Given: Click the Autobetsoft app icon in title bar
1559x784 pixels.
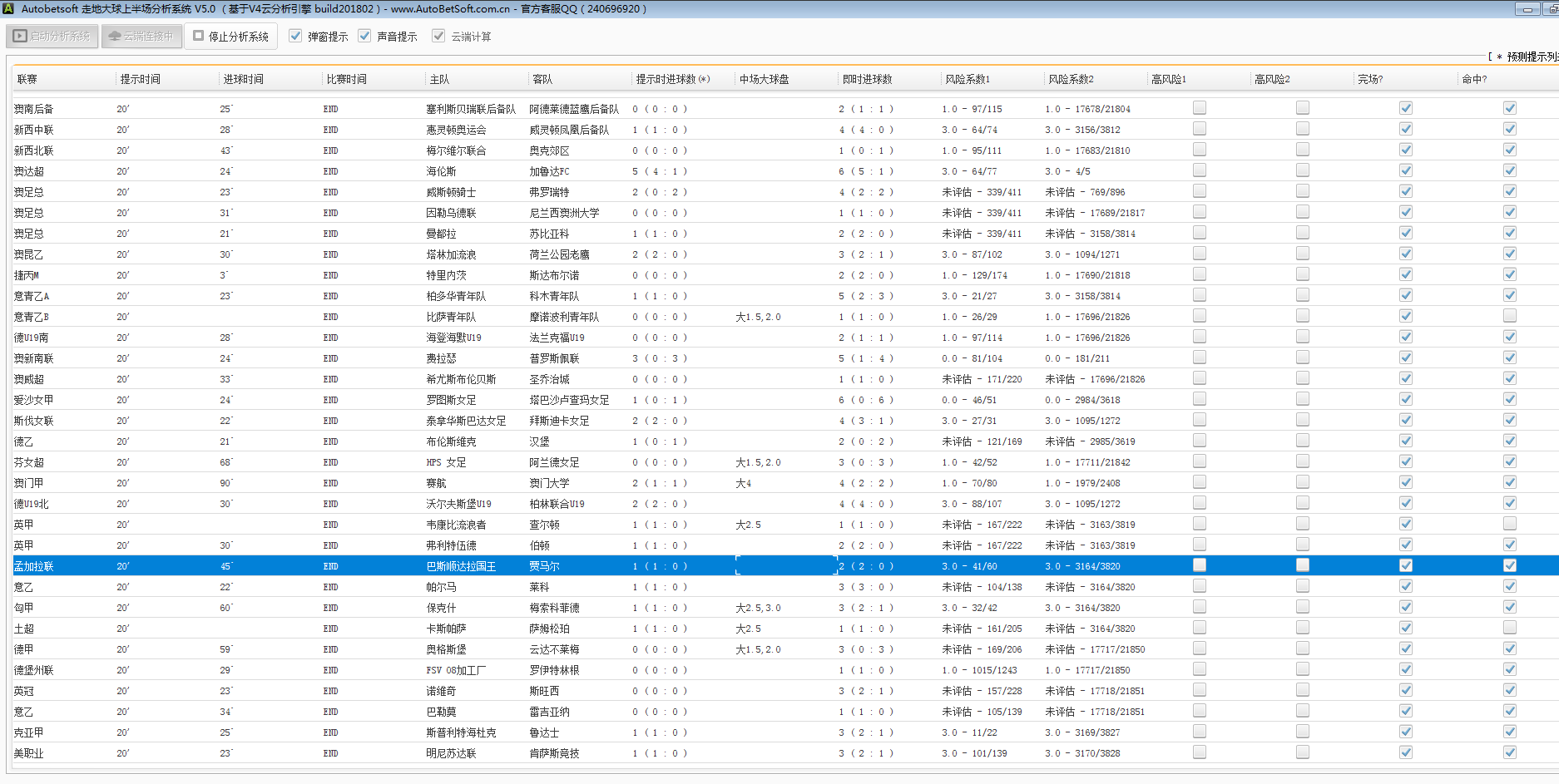Looking at the screenshot, I should pos(8,9).
